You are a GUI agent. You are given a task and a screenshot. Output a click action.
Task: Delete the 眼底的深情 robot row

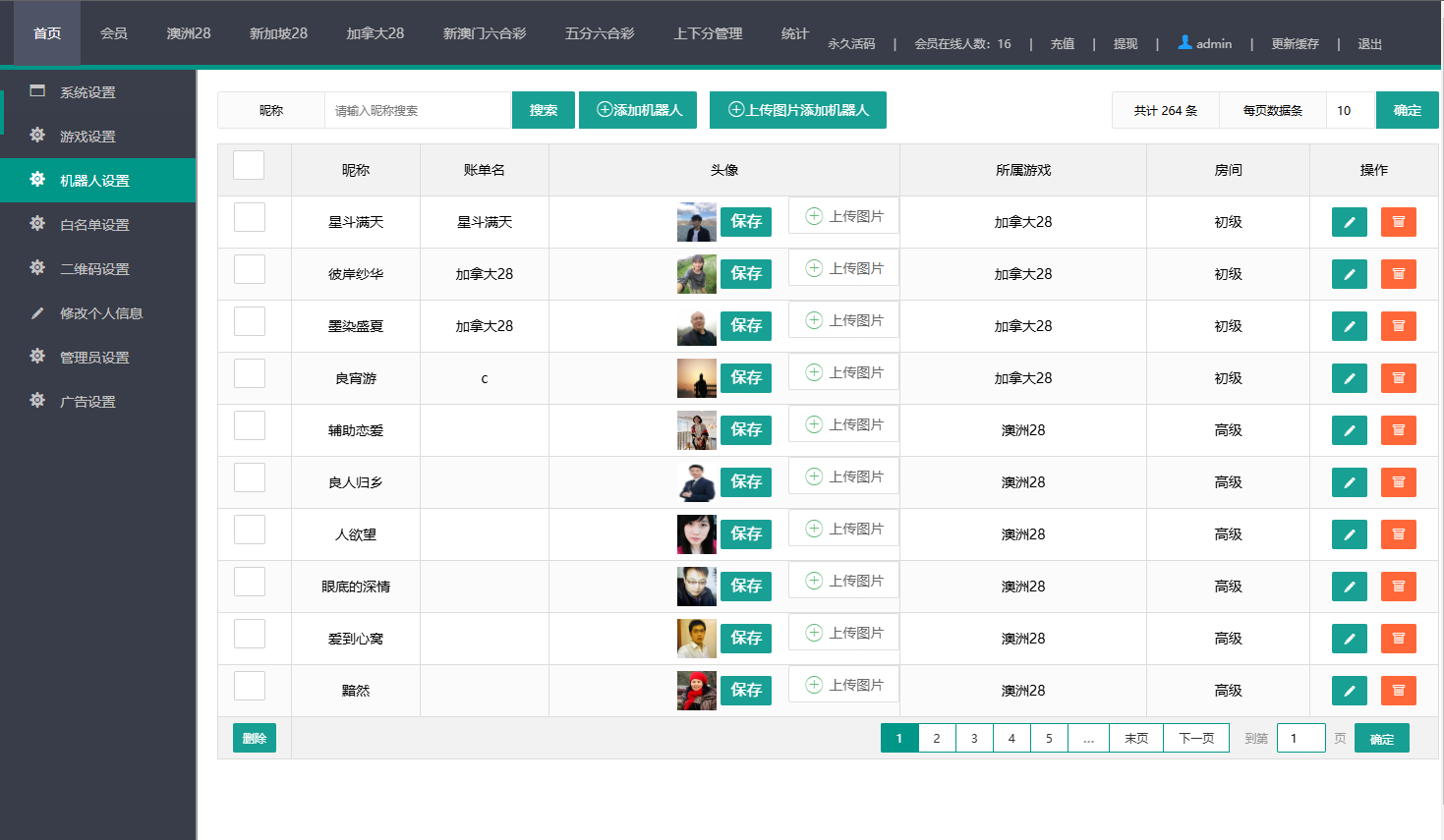1398,587
